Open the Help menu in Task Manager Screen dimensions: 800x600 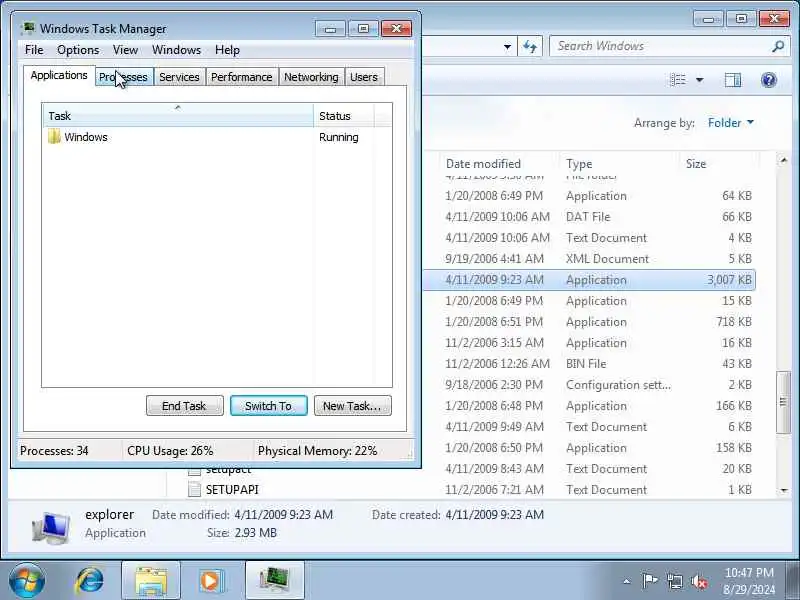pos(228,50)
